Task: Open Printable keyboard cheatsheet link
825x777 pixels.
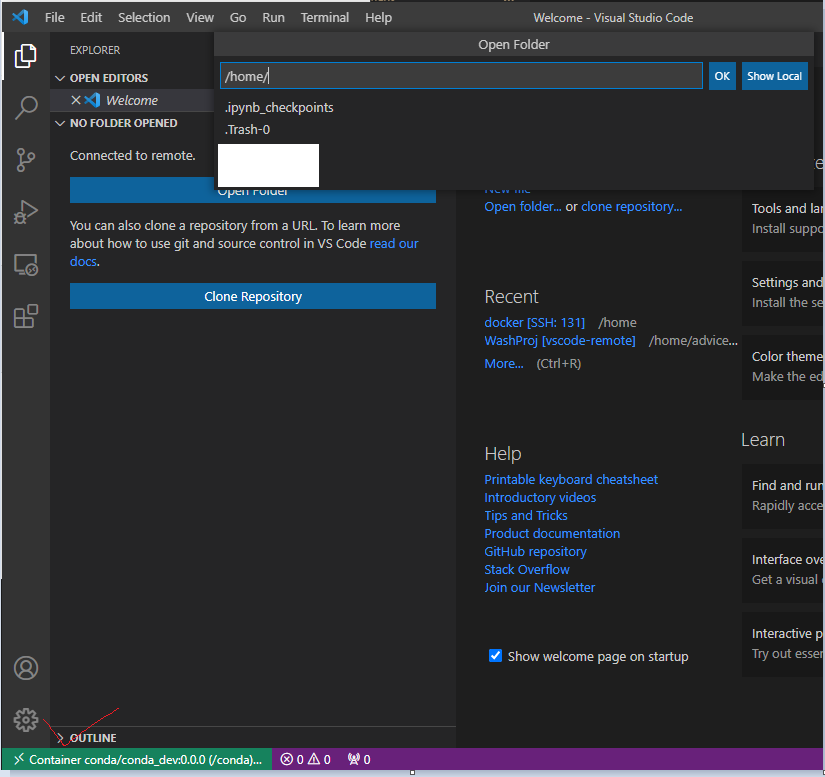Action: 571,479
